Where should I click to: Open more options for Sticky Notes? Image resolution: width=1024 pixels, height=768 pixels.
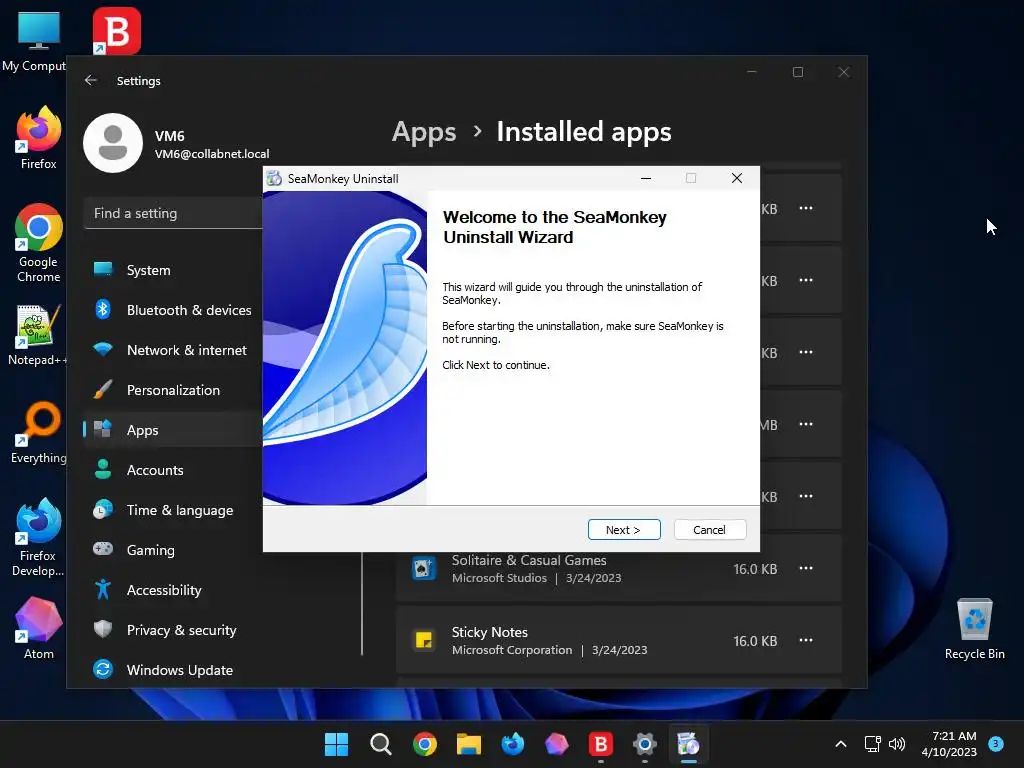click(806, 640)
